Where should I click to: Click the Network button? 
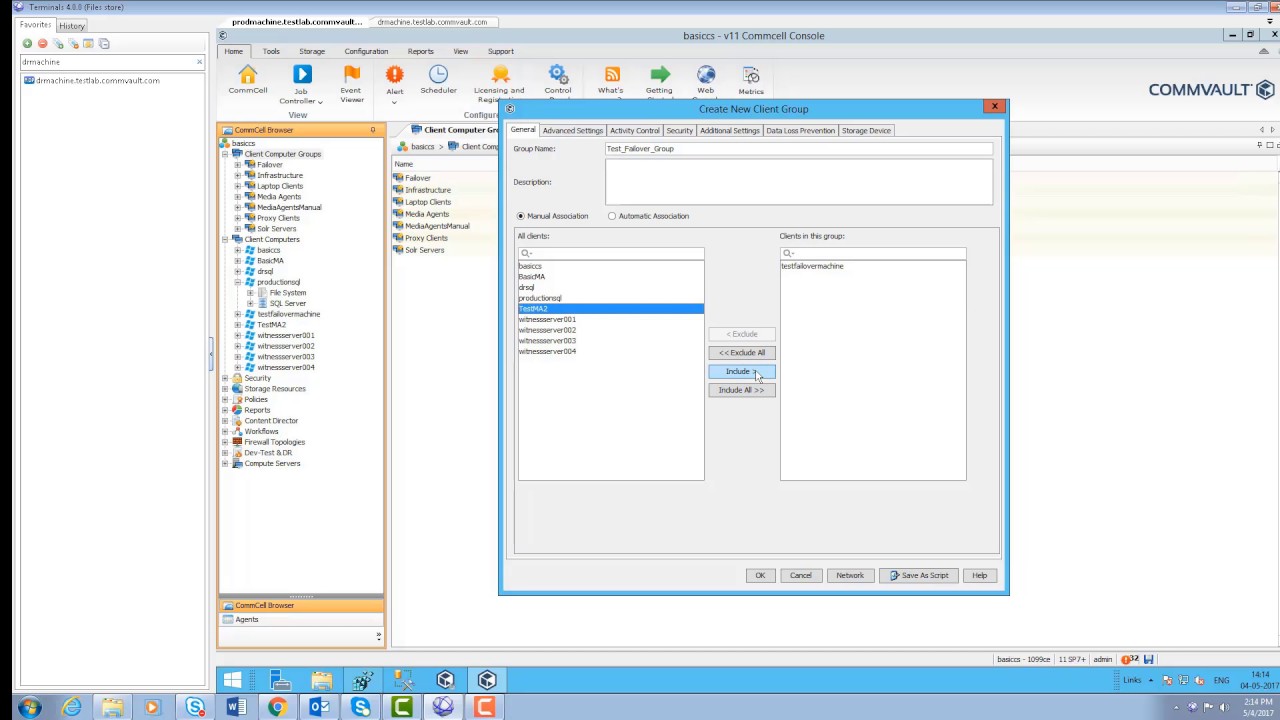(x=850, y=575)
